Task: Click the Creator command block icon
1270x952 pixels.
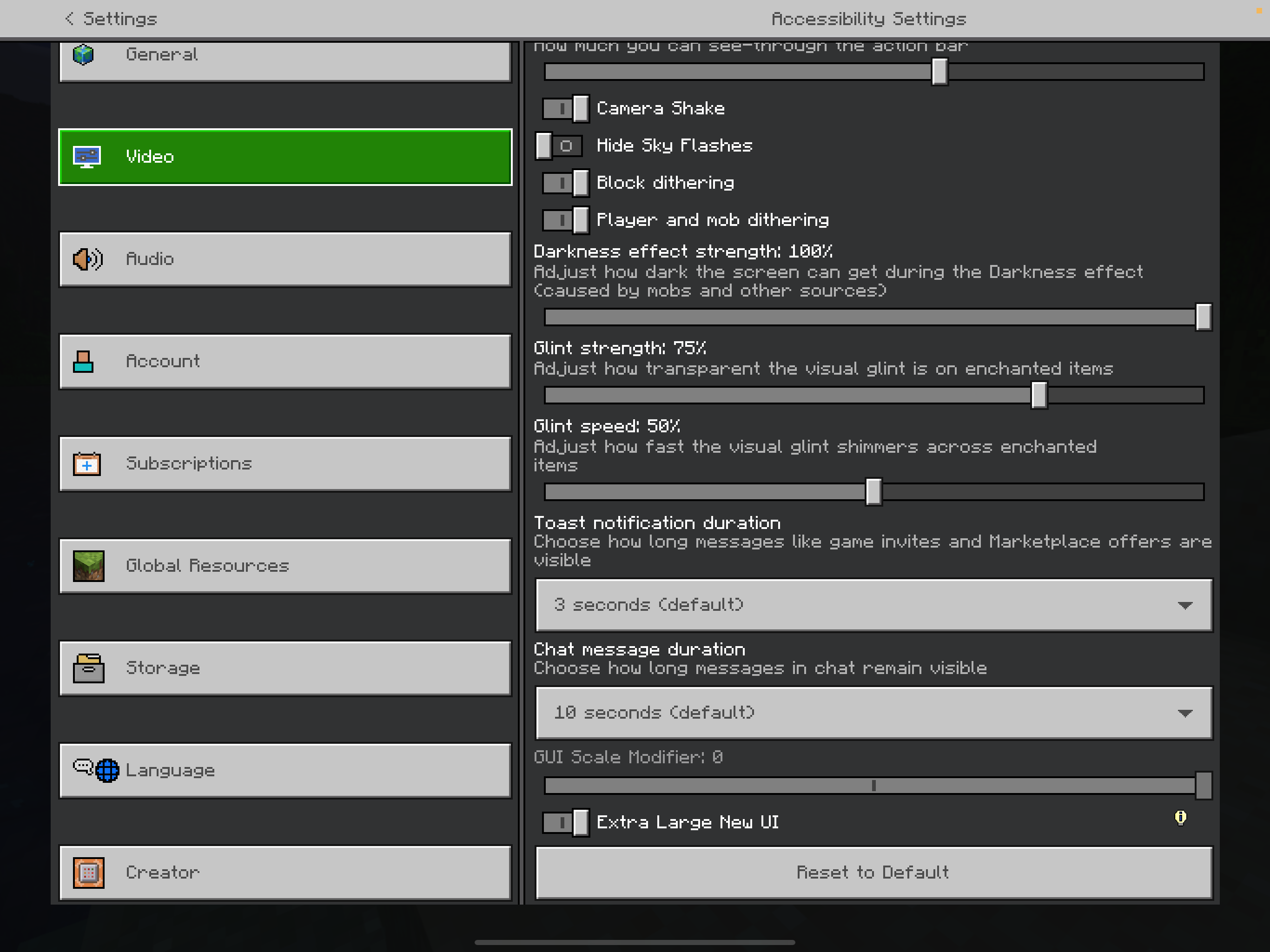Action: (88, 873)
